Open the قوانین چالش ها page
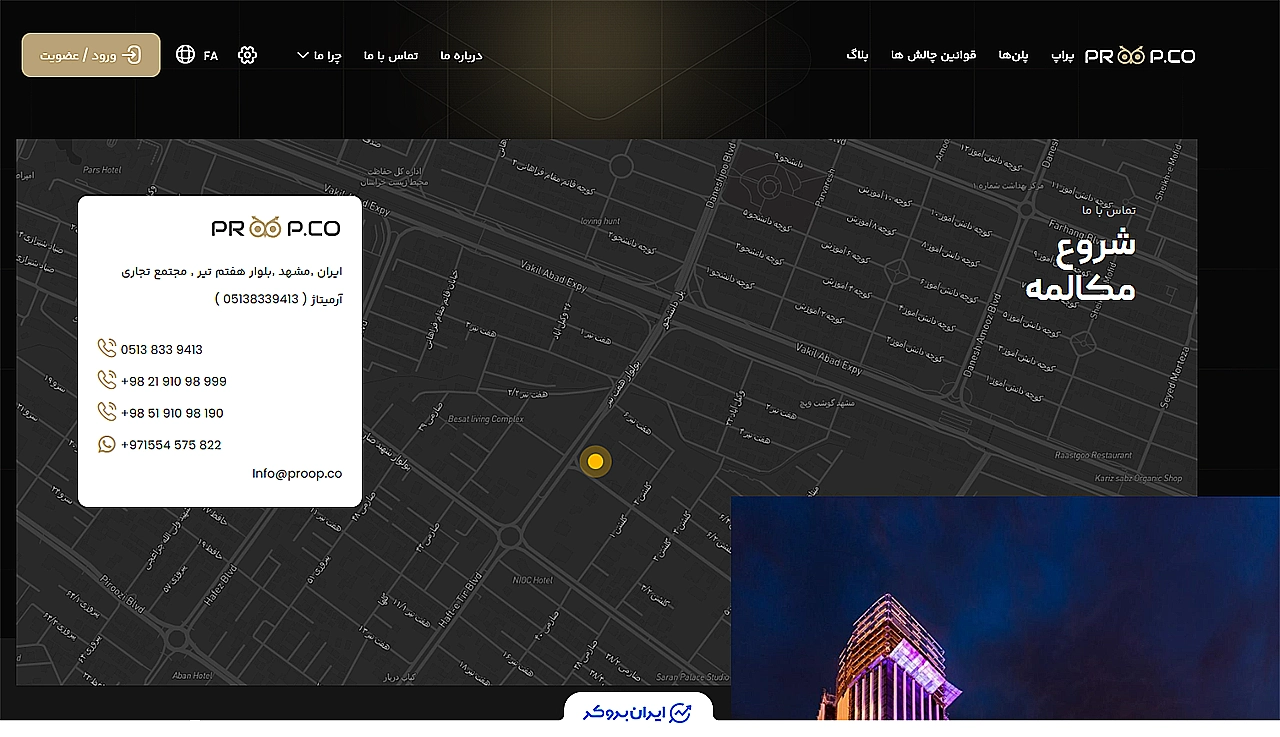This screenshot has width=1280, height=737. (x=934, y=55)
